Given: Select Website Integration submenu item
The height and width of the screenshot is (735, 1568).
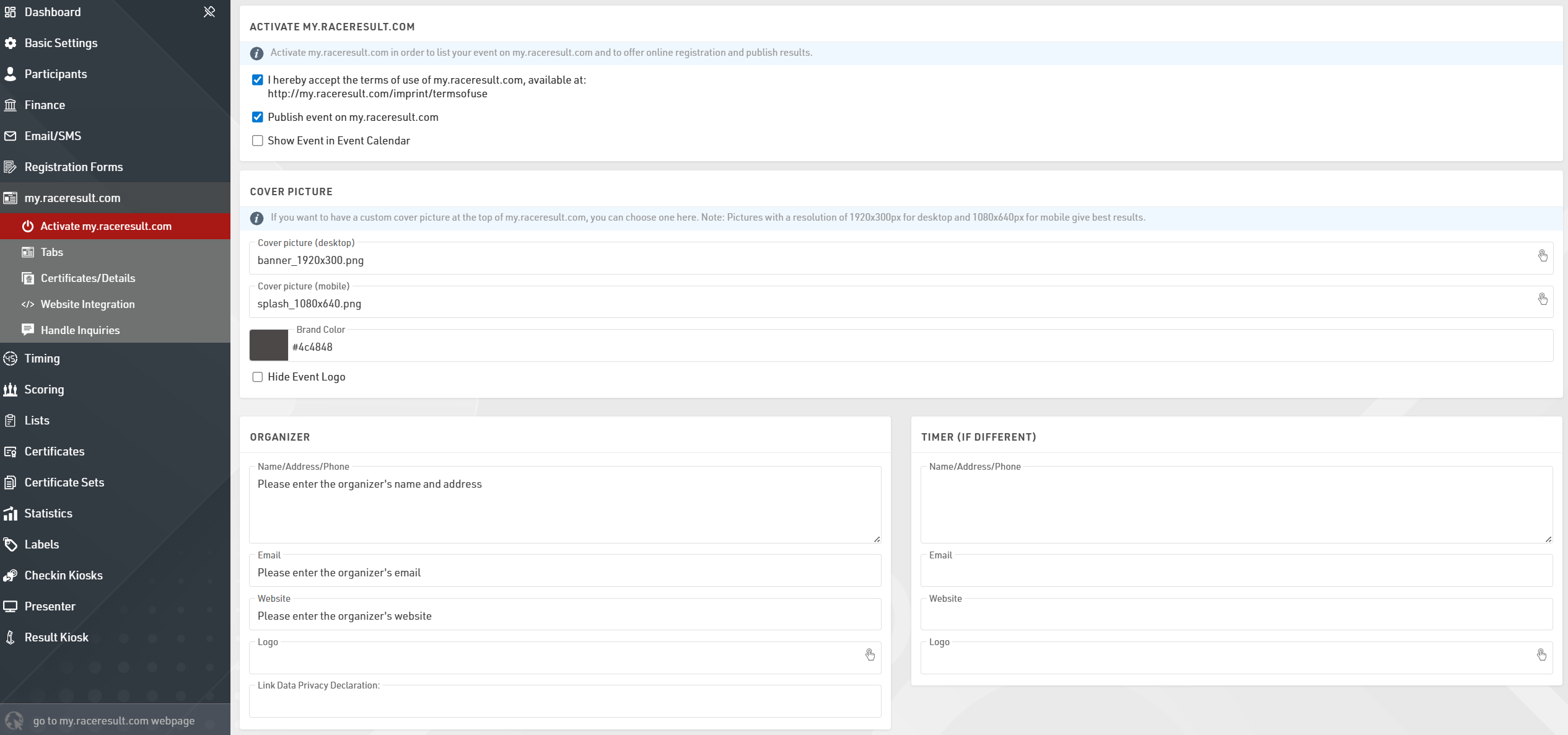Looking at the screenshot, I should [87, 304].
